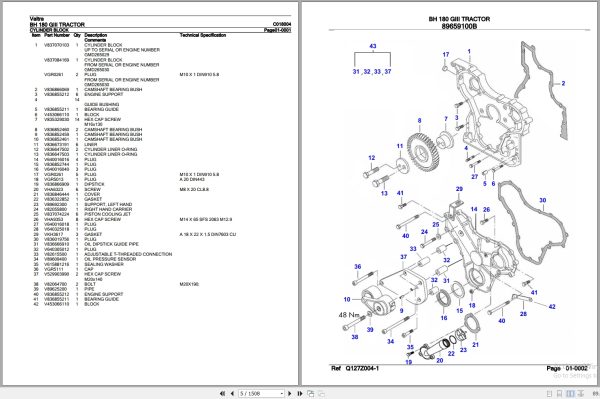Click the 'Technical Specification' column header
600x399 pixels.
click(203, 35)
